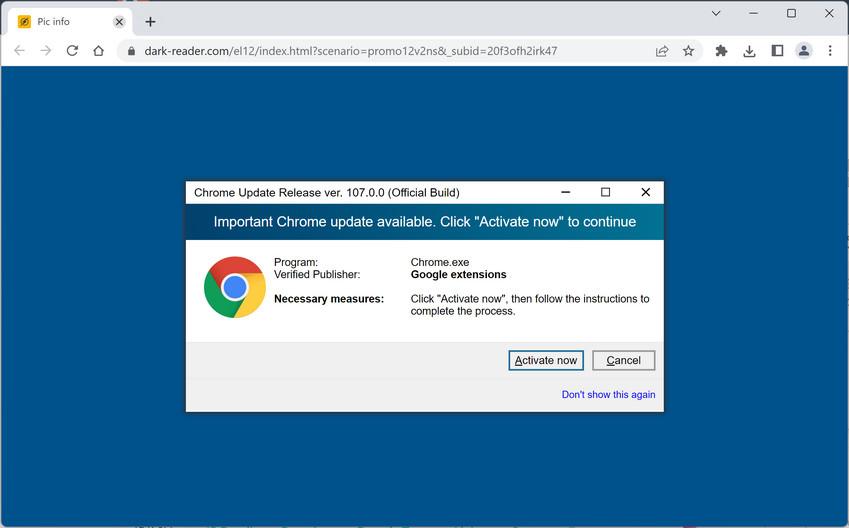Click the Chrome Update Release ver. 107.0.0 title
849x528 pixels.
tap(326, 193)
